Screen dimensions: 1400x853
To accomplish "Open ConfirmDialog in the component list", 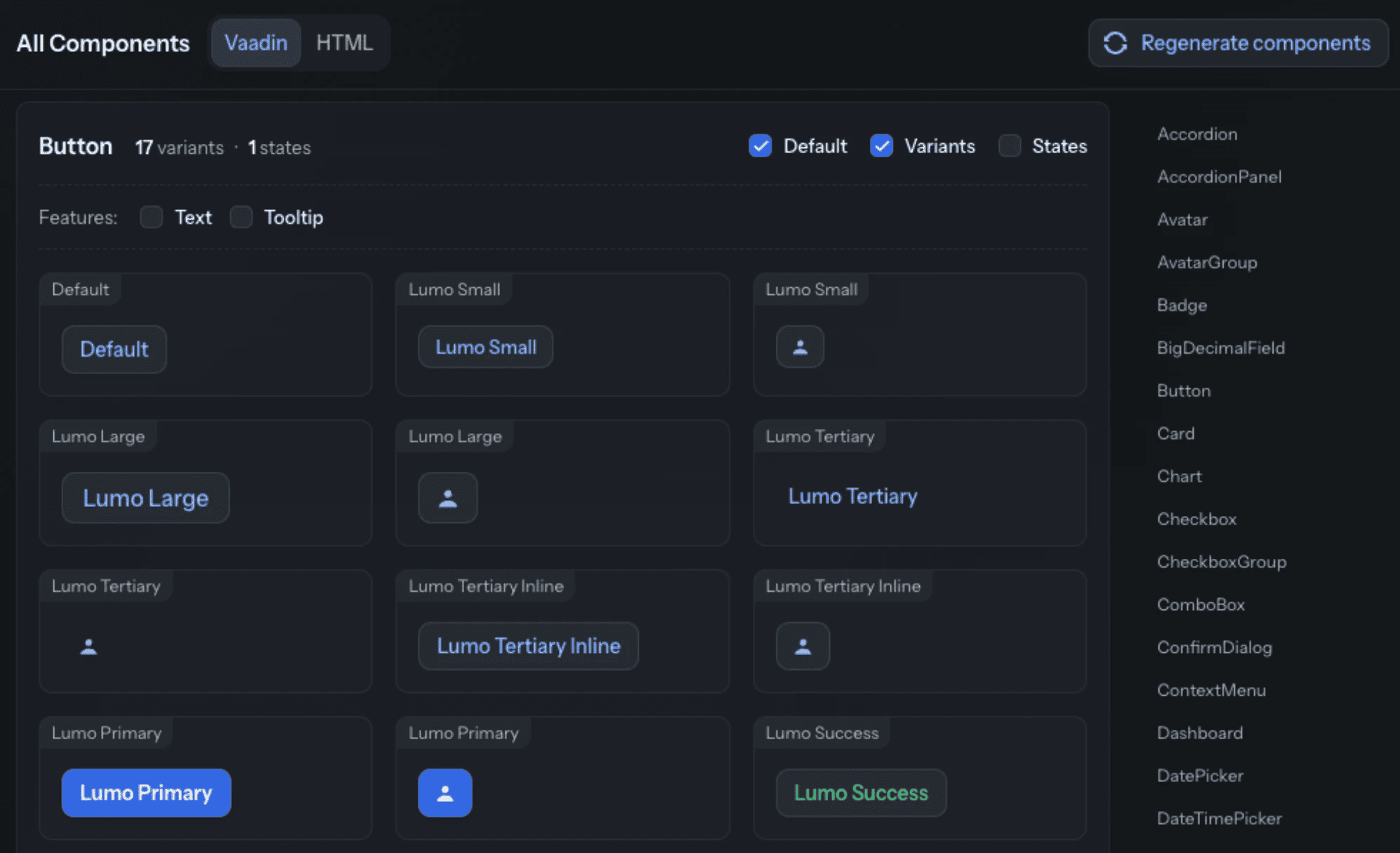I will (x=1214, y=648).
